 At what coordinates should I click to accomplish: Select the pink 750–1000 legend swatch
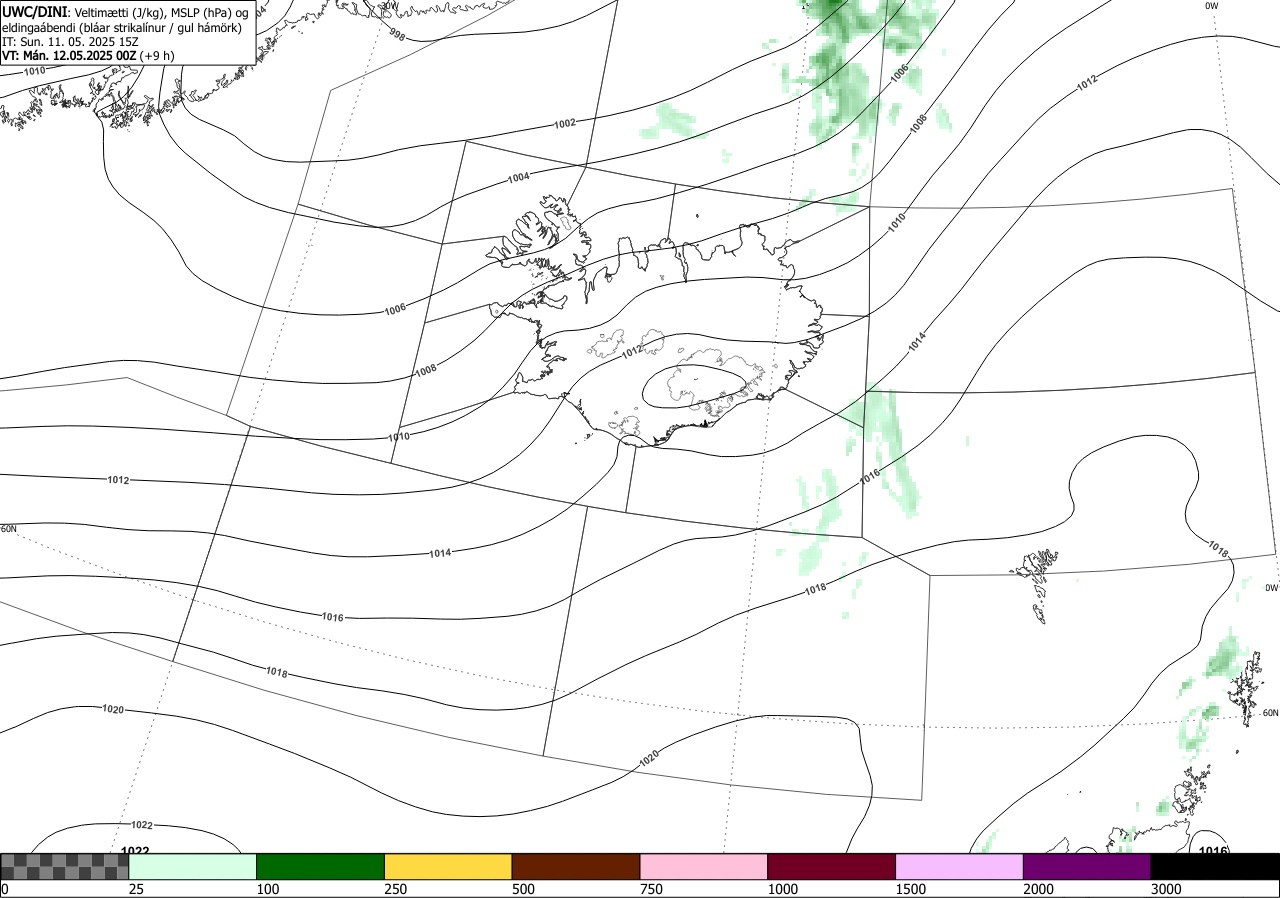[704, 866]
